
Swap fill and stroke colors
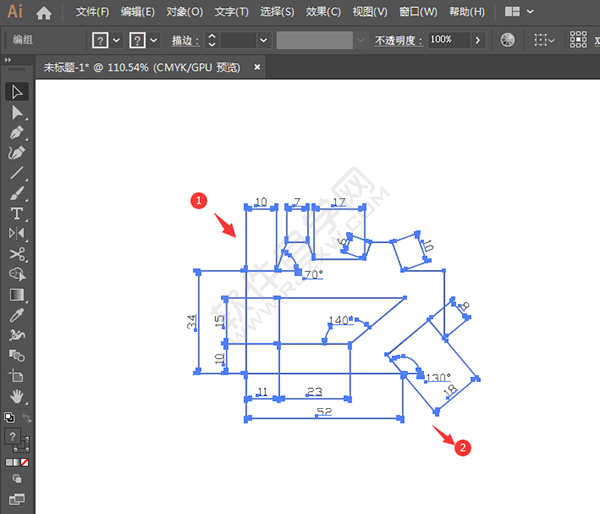click(x=26, y=417)
